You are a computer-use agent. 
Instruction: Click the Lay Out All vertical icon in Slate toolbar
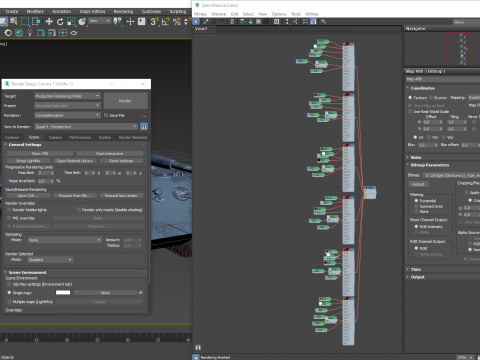click(287, 22)
